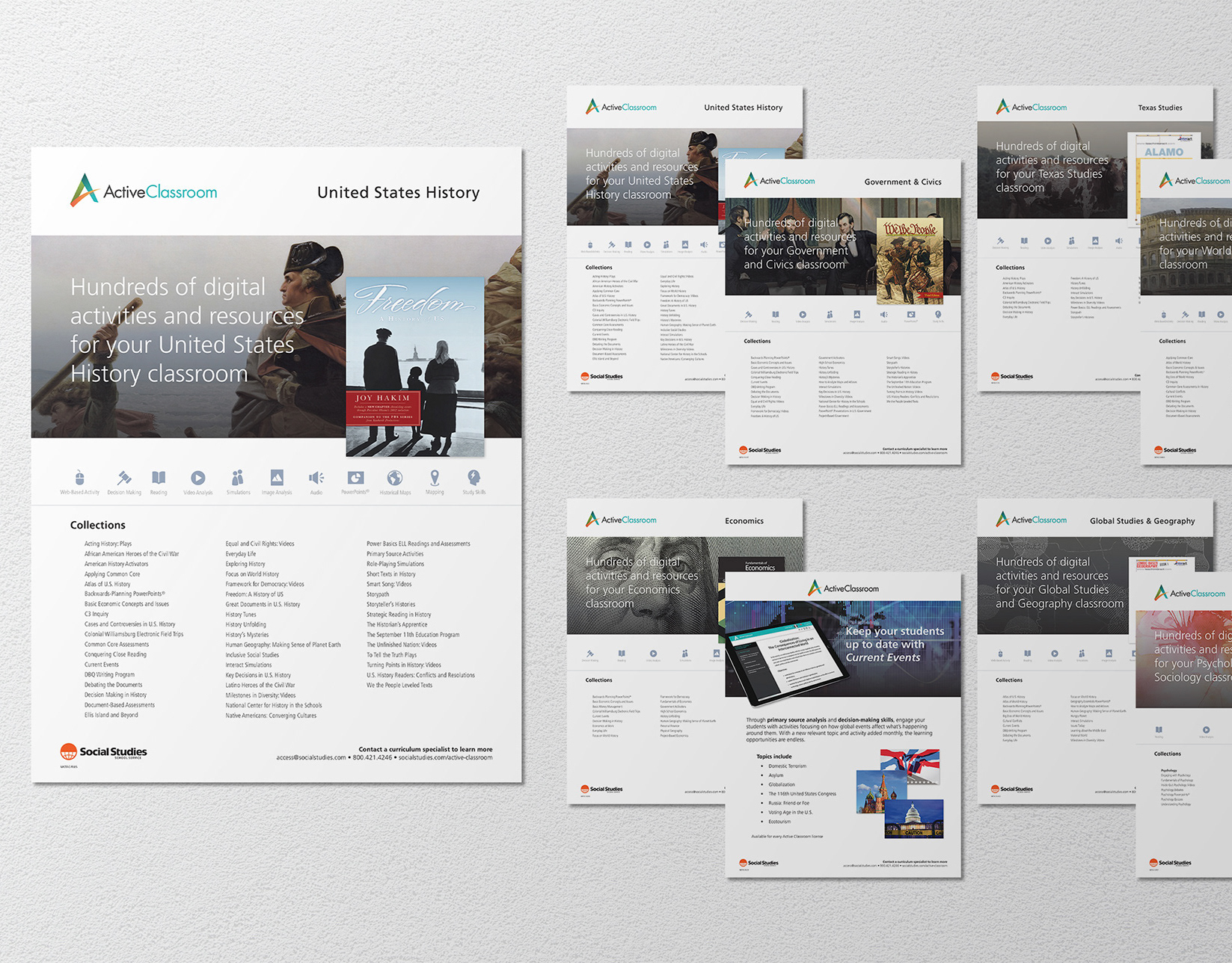Click ActiveClassroom logo on the Economics flyer
1232x963 pixels.
621,519
